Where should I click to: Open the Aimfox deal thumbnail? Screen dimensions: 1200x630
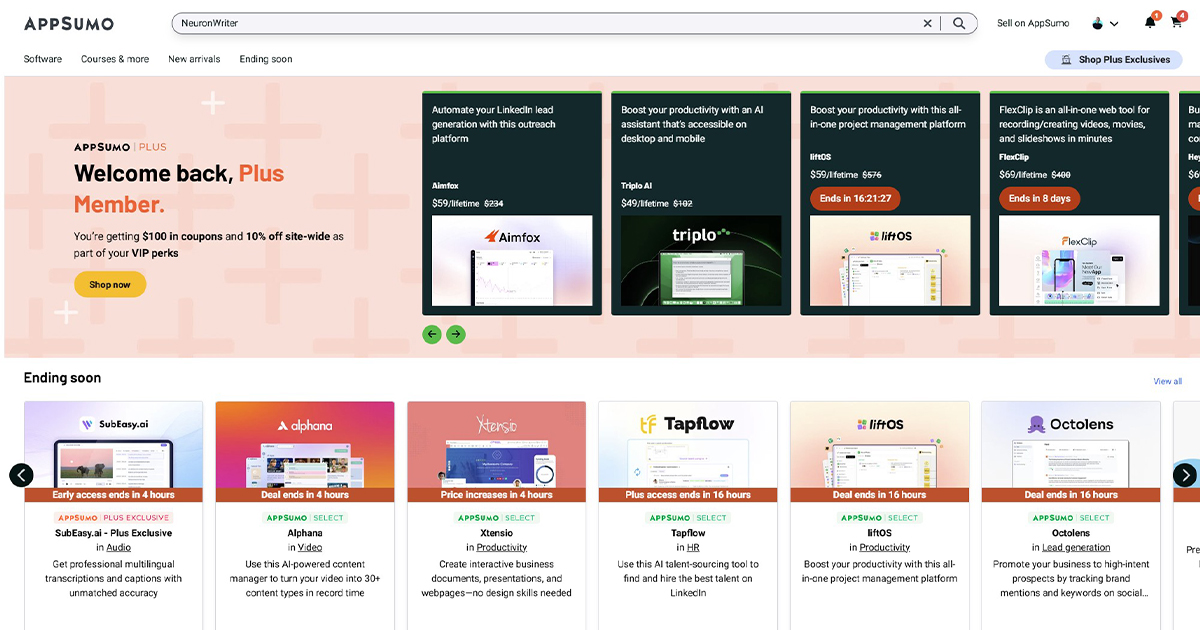point(512,261)
